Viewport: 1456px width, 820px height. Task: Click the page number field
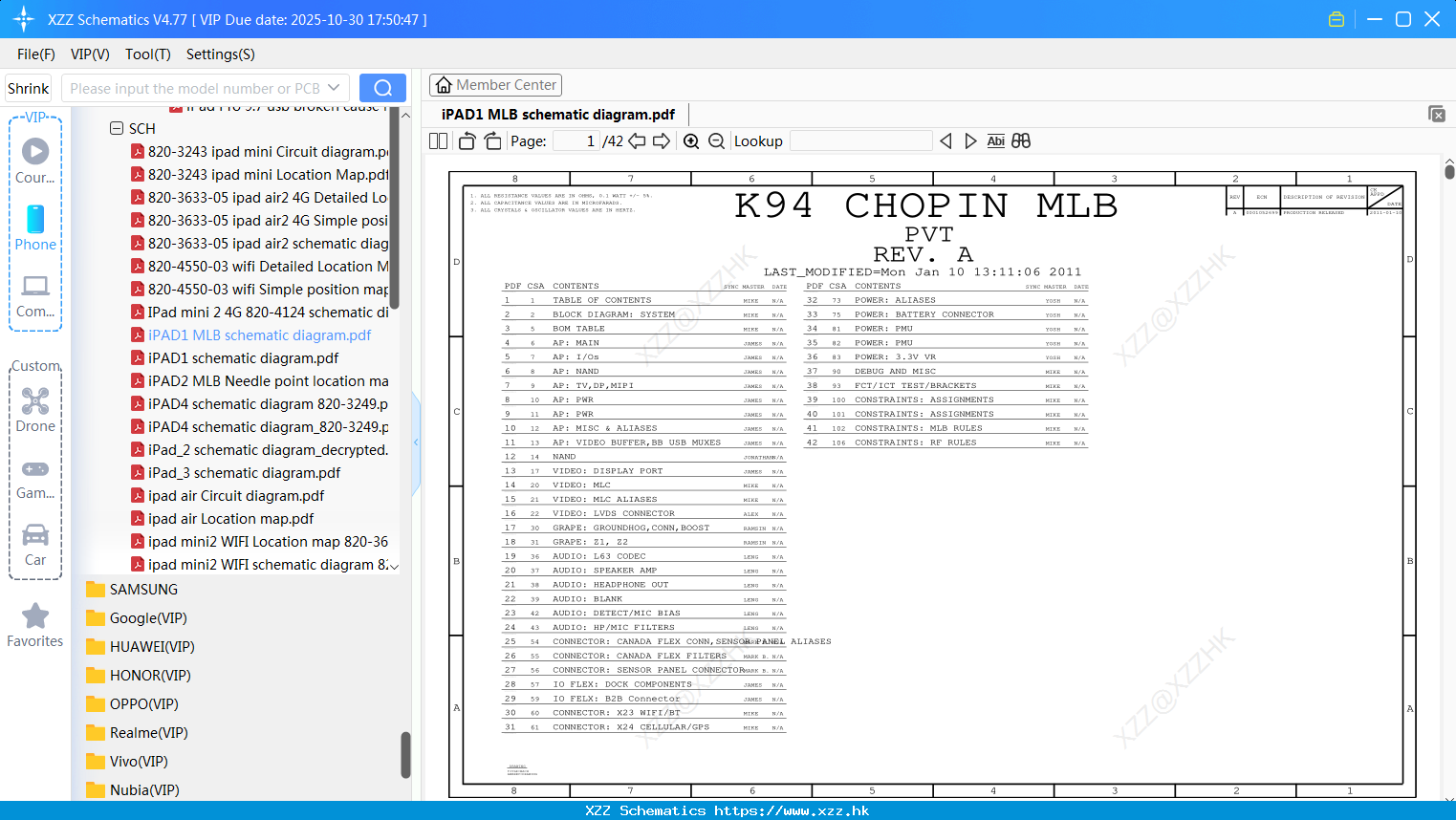pos(576,141)
